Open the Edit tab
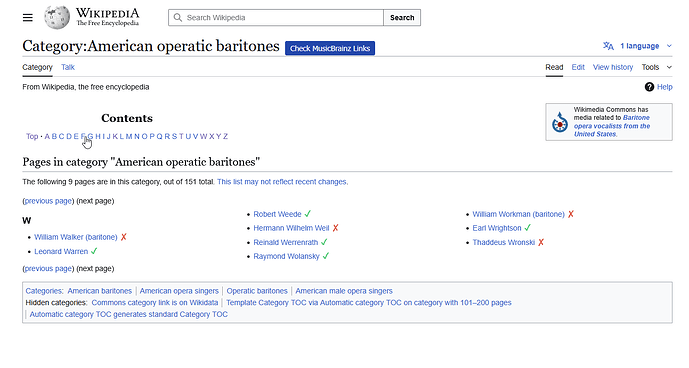This screenshot has width=689, height=368. coord(578,67)
